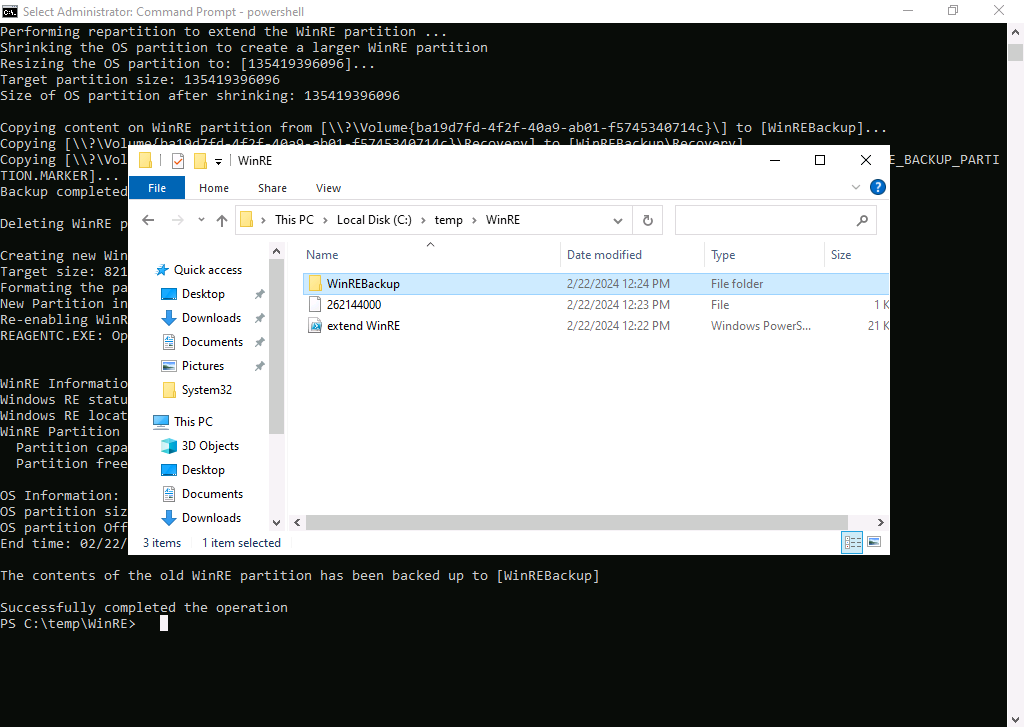Screen dimensions: 1024x727
Task: Go forward with the Forward arrow
Action: point(177,220)
